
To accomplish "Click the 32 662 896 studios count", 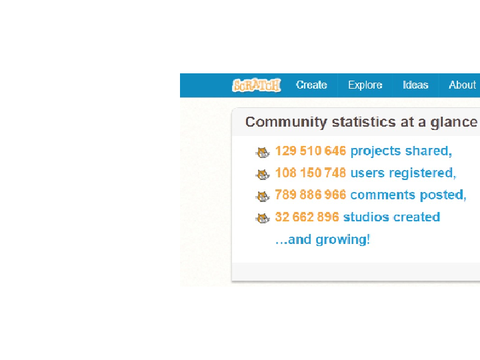I will [307, 217].
